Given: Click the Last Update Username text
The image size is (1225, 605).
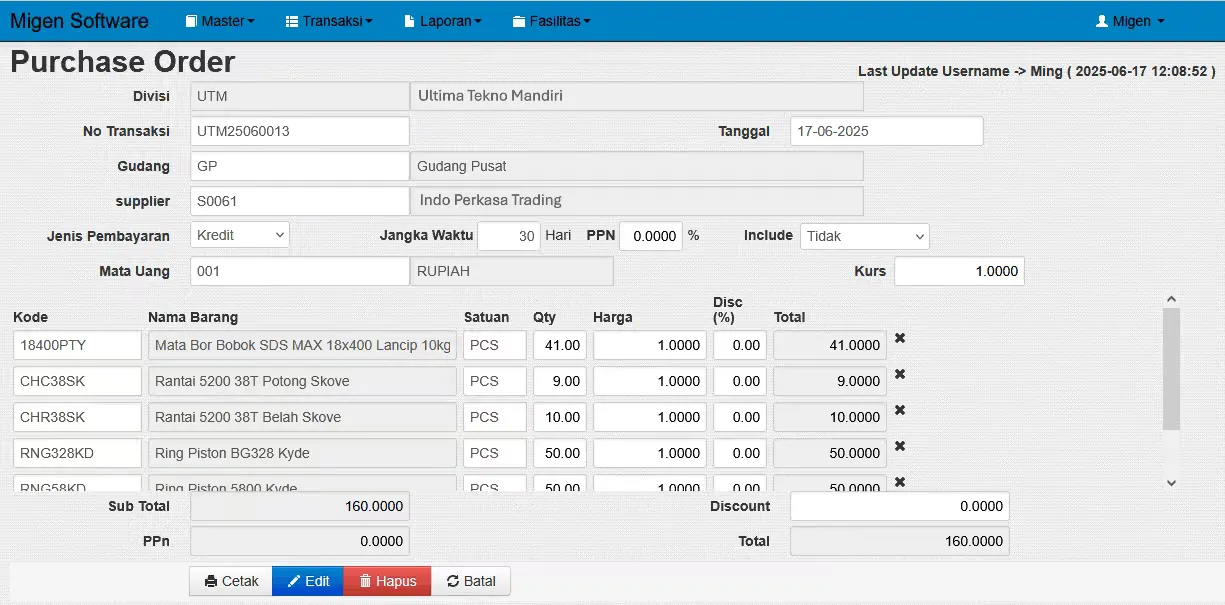Looking at the screenshot, I should [x=1037, y=72].
